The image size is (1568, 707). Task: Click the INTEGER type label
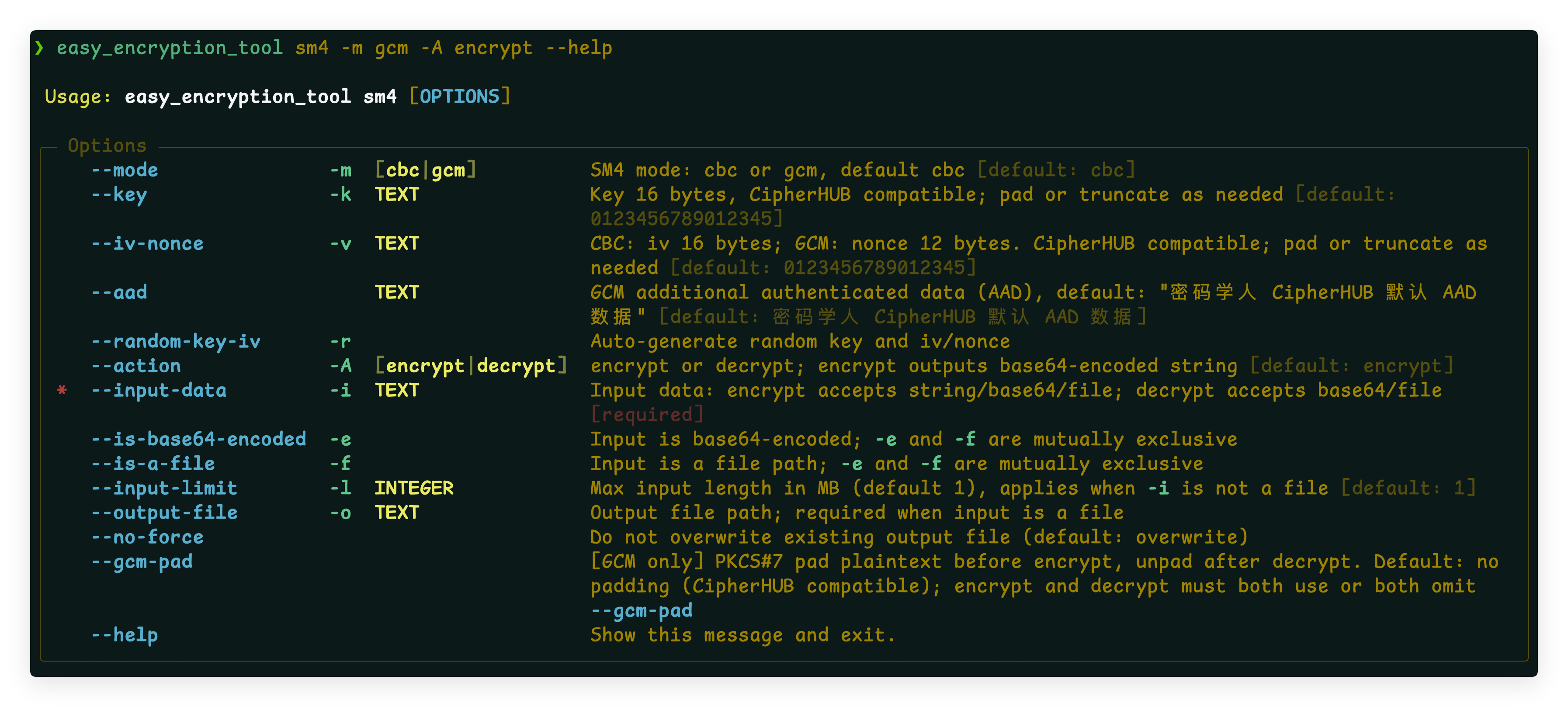tap(414, 488)
